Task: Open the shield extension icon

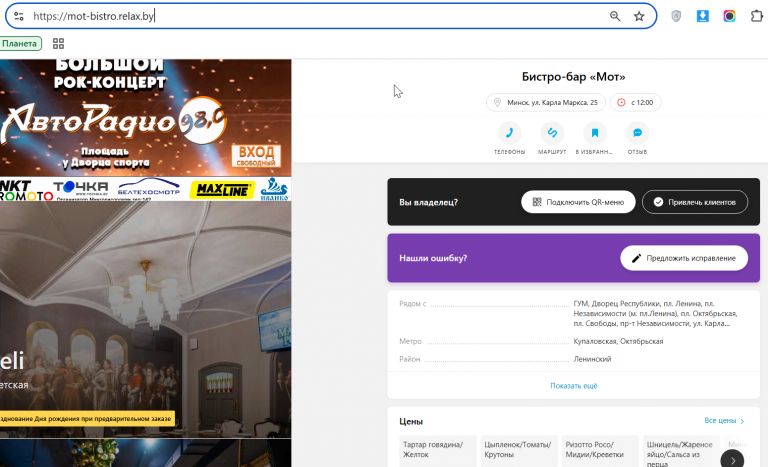Action: (x=676, y=16)
